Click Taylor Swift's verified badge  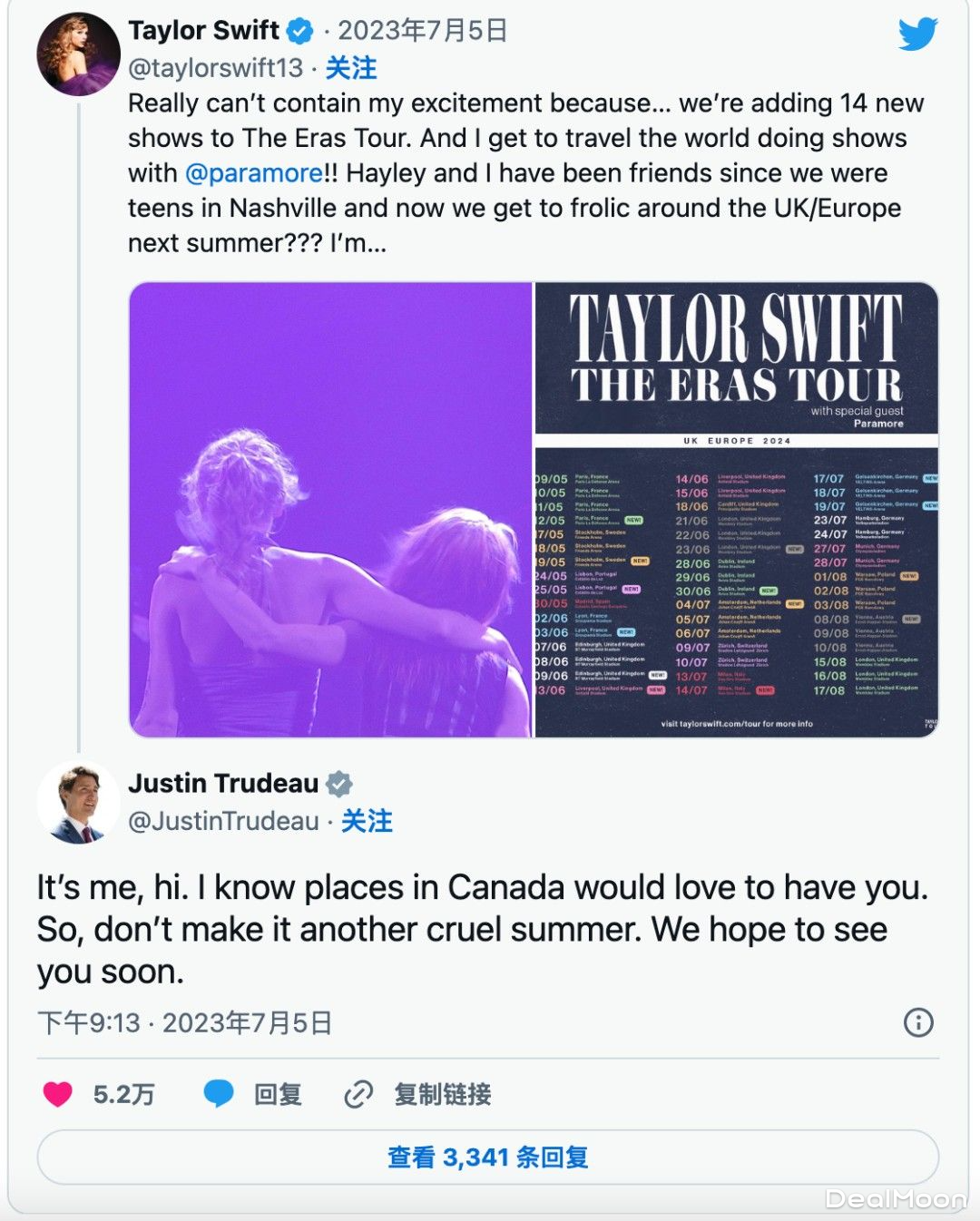tap(299, 32)
